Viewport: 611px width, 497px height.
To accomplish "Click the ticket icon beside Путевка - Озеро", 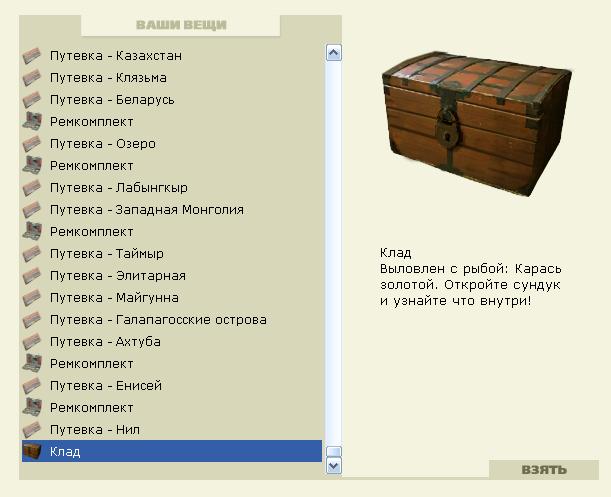I will (x=32, y=144).
